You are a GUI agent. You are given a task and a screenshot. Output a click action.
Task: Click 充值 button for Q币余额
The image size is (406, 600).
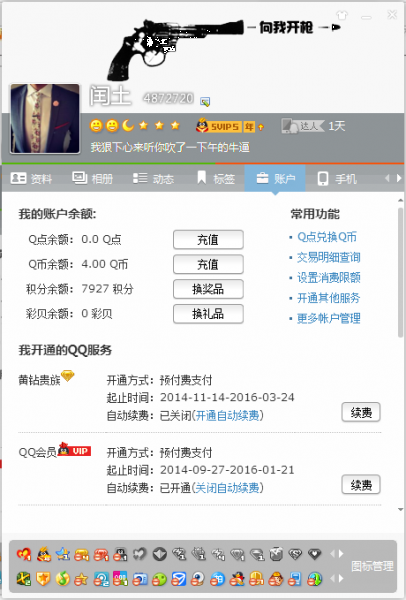[208, 264]
